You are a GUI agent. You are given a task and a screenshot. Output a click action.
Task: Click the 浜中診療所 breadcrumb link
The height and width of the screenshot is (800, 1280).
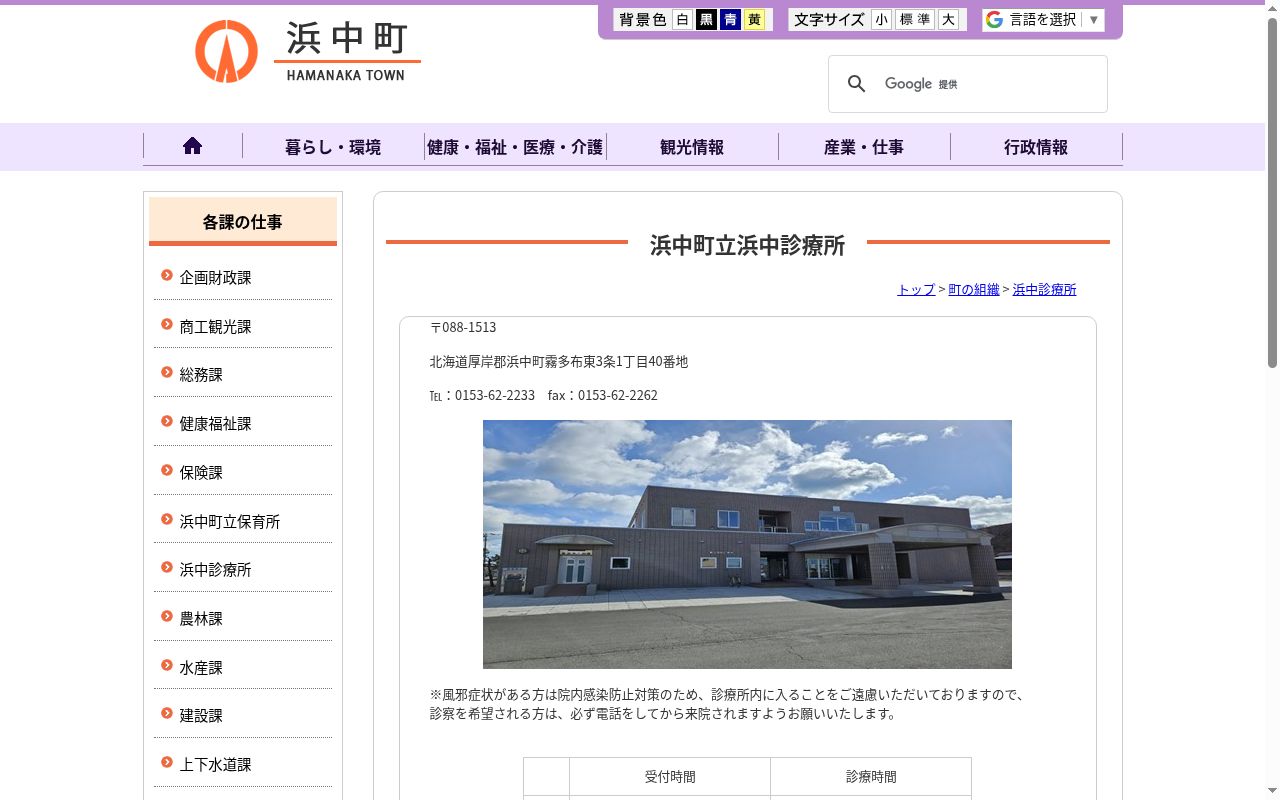1045,290
